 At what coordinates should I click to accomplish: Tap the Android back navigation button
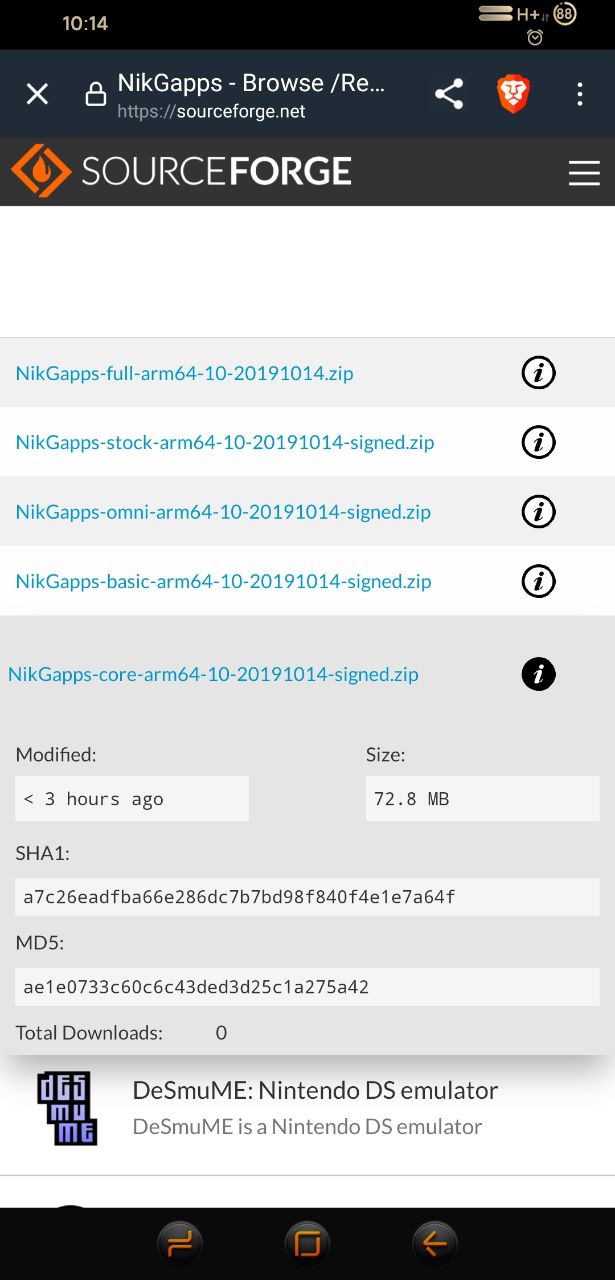435,1243
